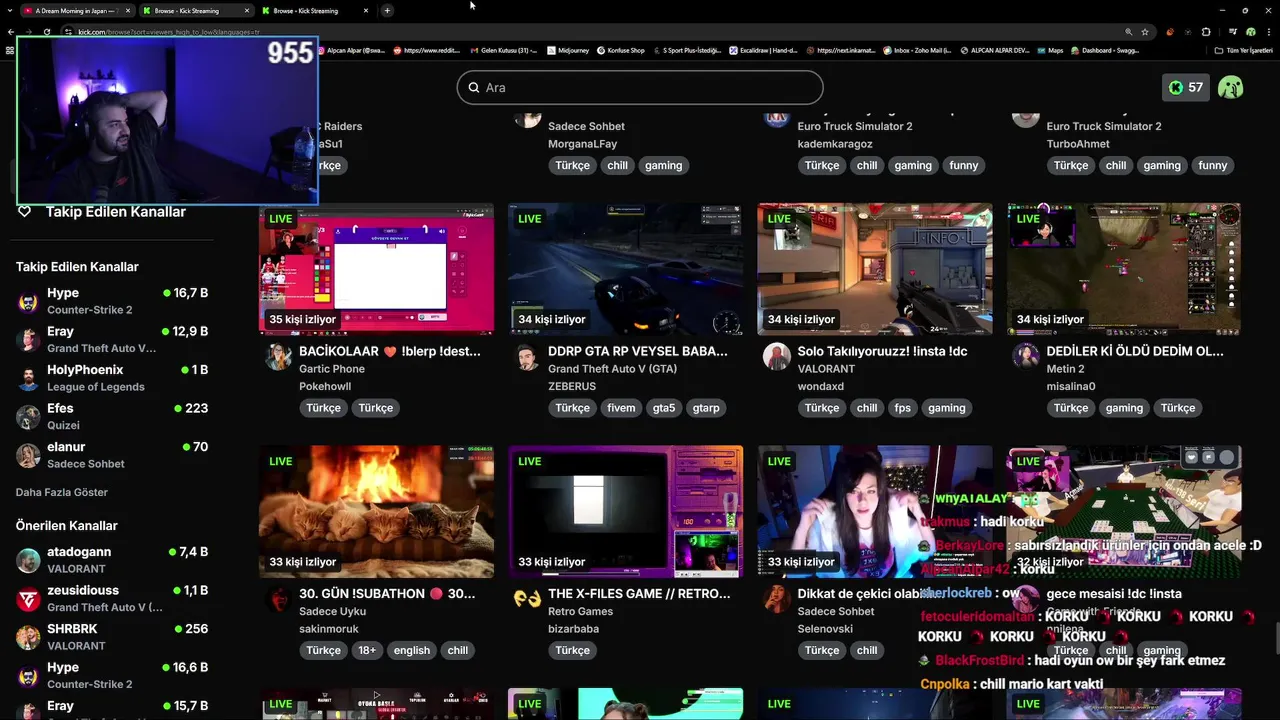Open Maps bookmark in bookmarks bar
The height and width of the screenshot is (720, 1280).
[x=1049, y=50]
